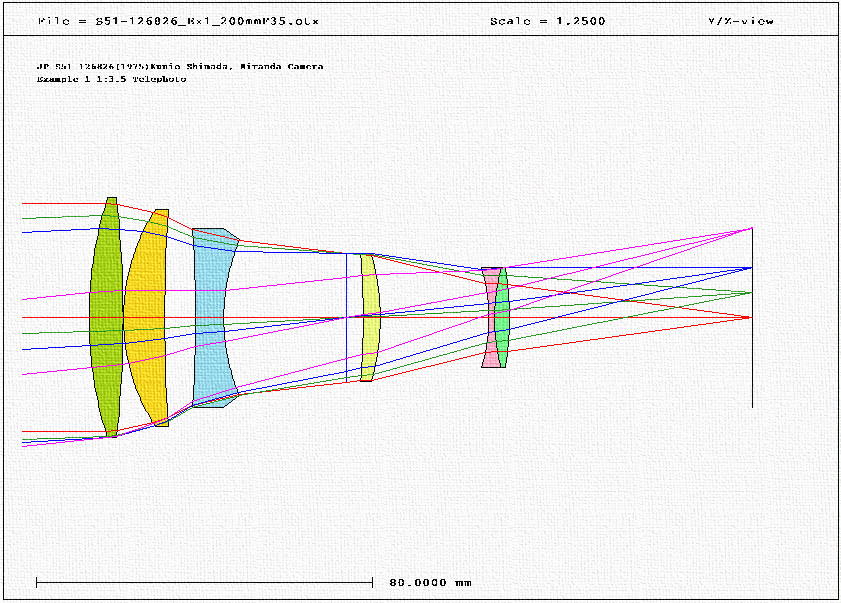Click the patent line 'JP S51-126826(1975)' text
This screenshot has width=841, height=603.
point(93,67)
